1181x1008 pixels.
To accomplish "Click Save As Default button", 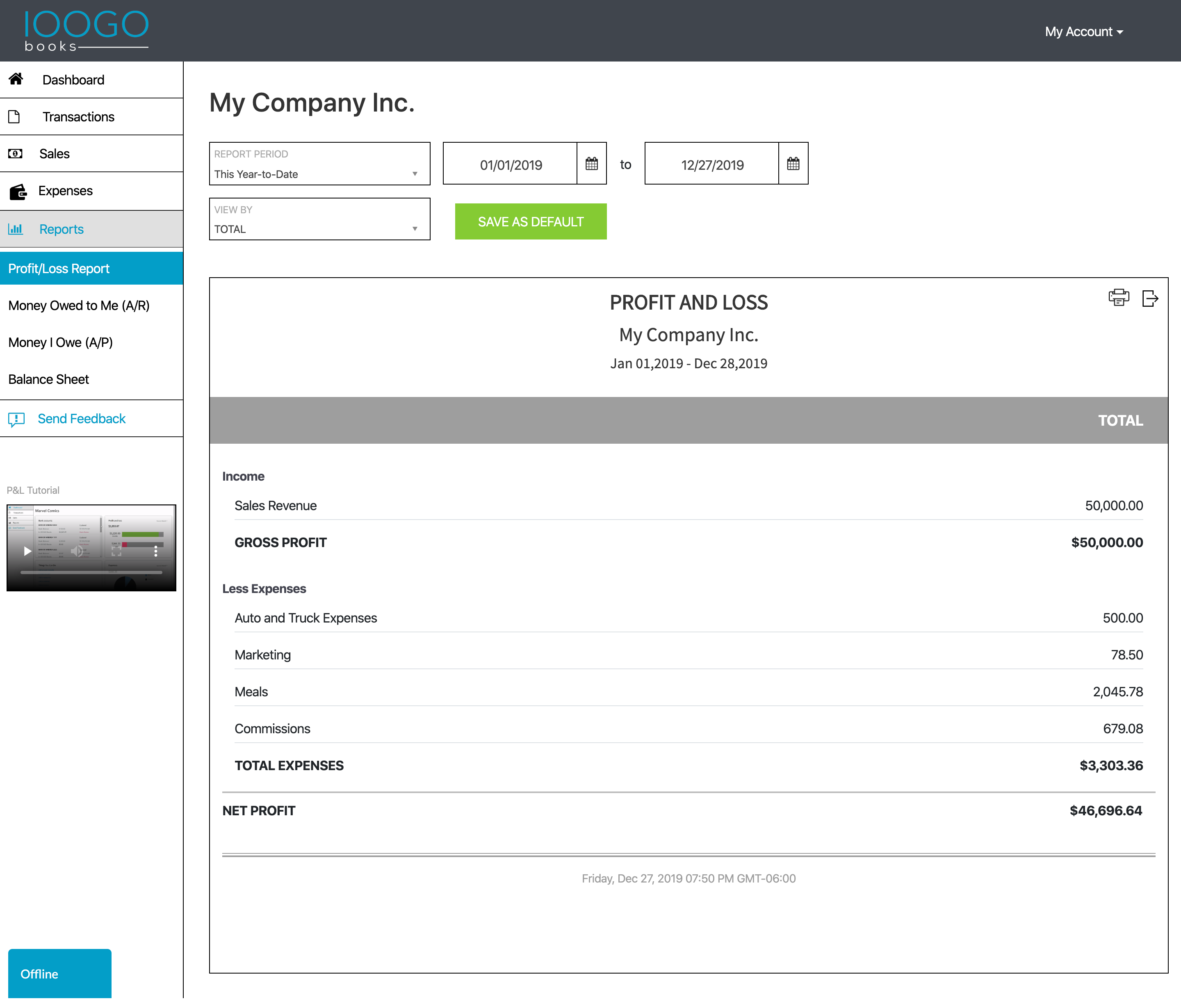I will 531,222.
